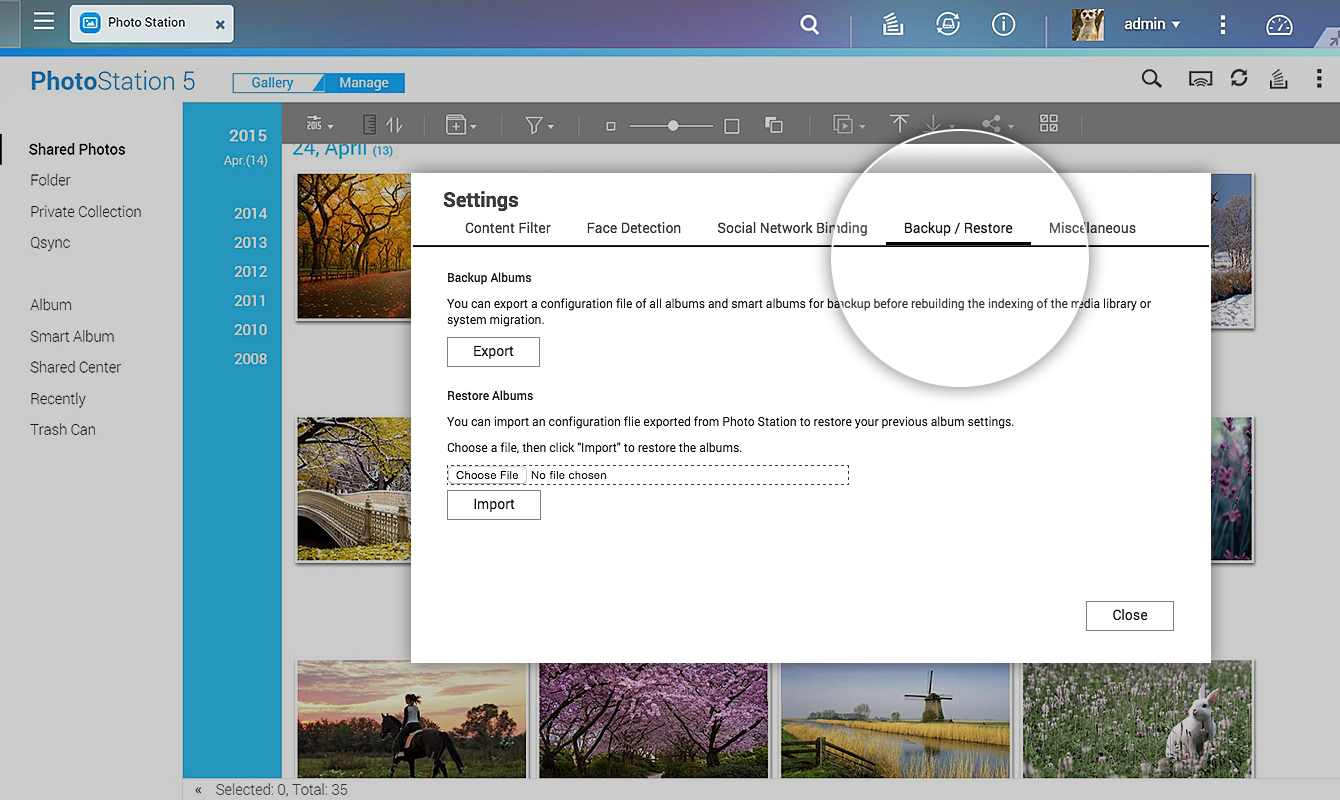Jump to year 2008 in the timeline
This screenshot has height=800, width=1340.
pyautogui.click(x=251, y=358)
